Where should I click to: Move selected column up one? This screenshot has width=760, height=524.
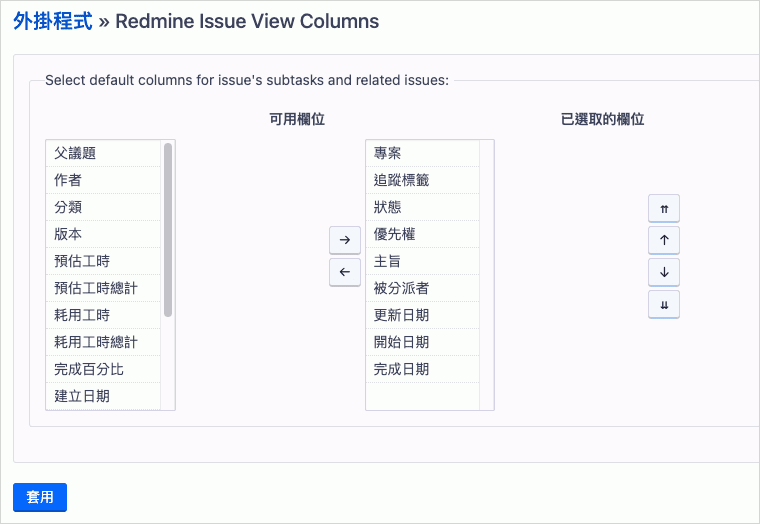[664, 240]
